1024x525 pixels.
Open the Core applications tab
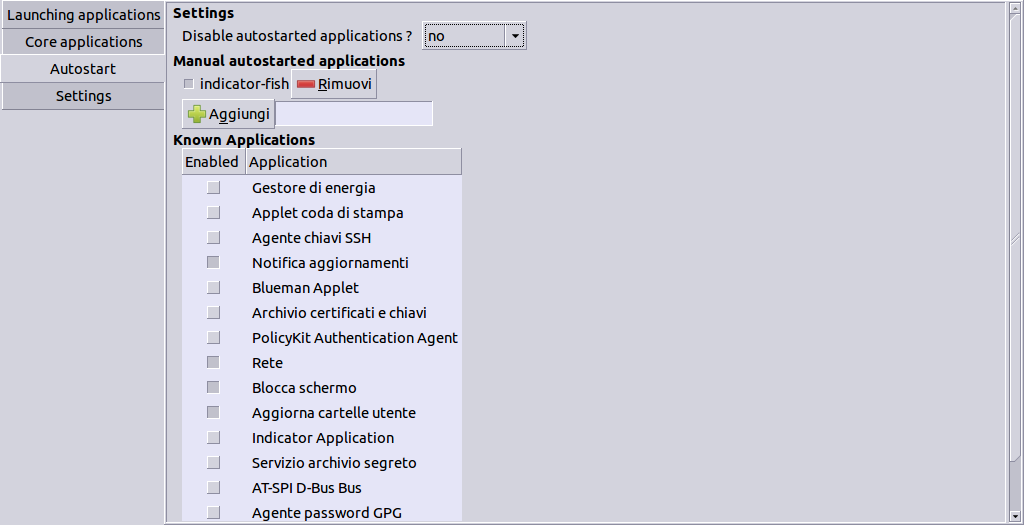83,42
